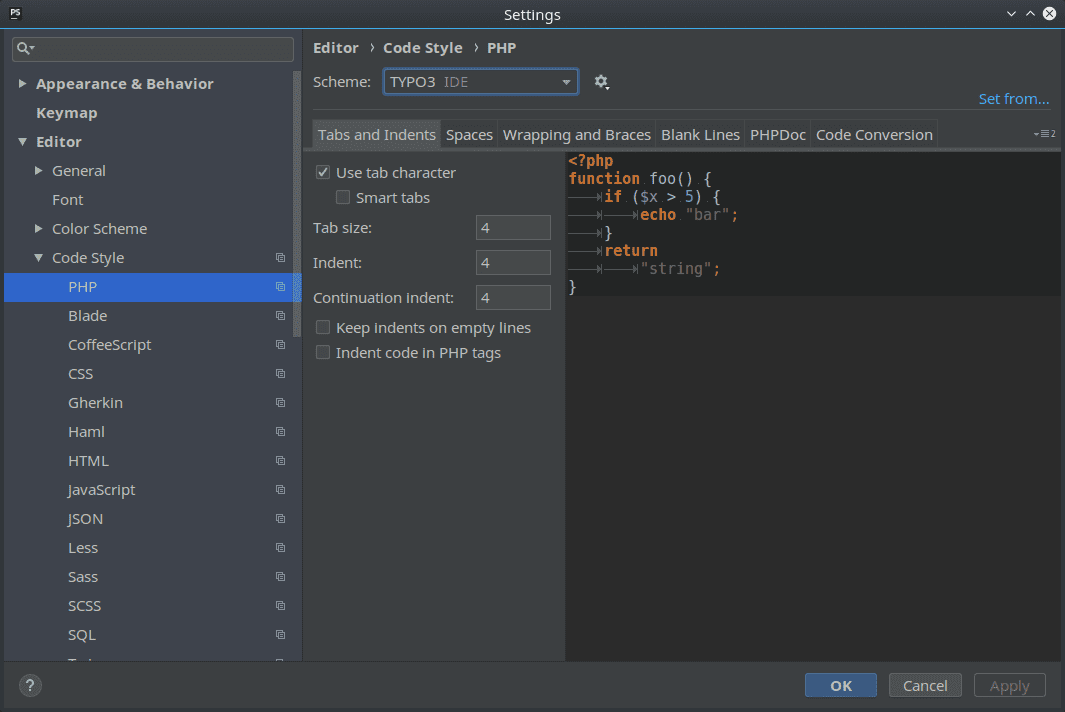Click the Continuation indent input field
Viewport: 1065px width, 712px height.
(x=513, y=298)
